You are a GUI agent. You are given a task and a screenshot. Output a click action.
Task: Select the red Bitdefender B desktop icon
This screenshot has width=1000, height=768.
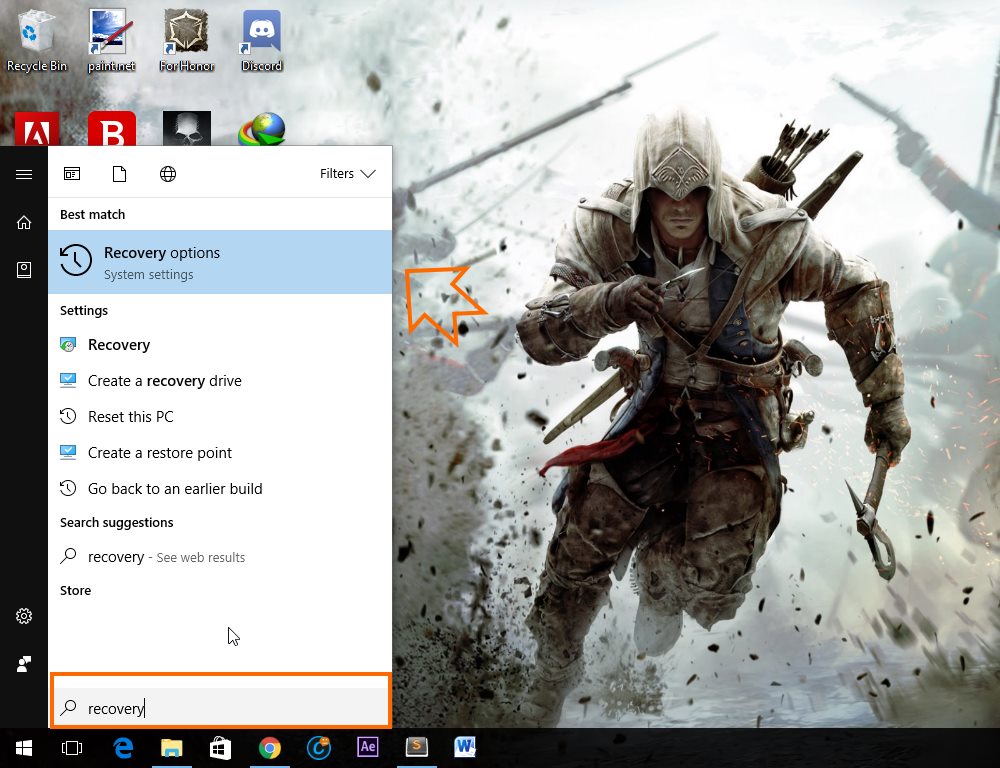click(112, 129)
